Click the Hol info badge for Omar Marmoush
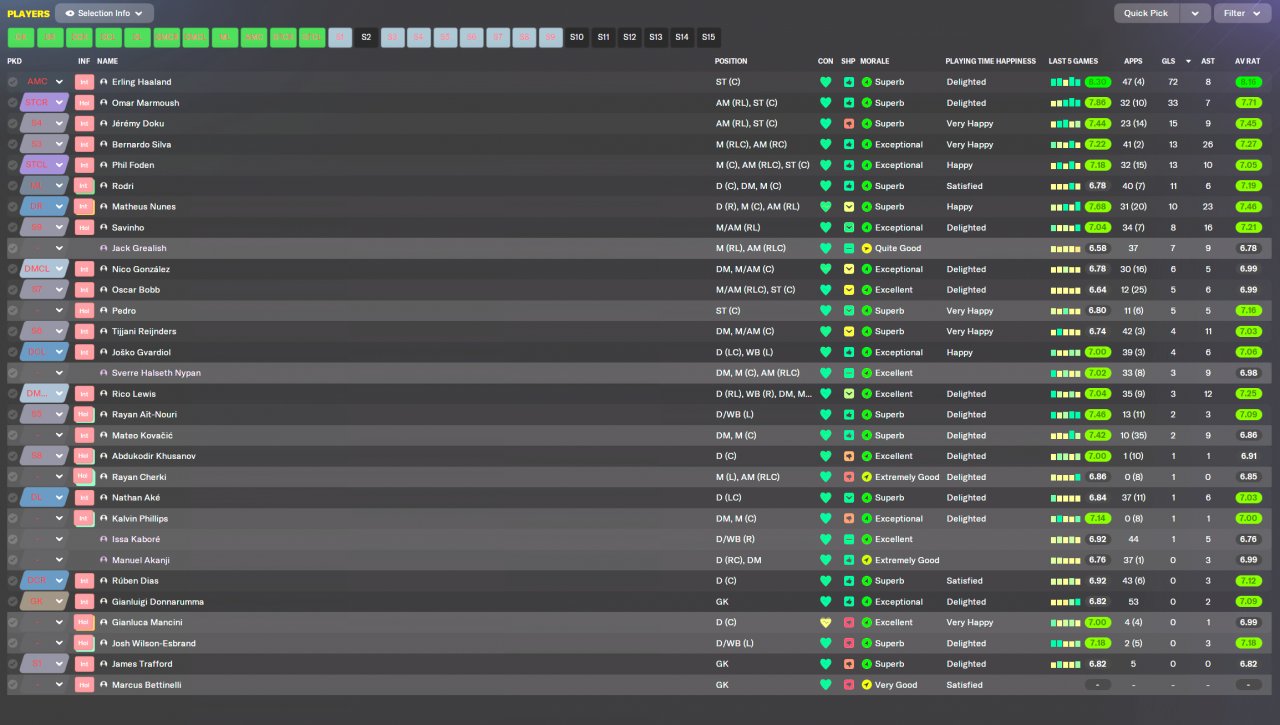The width and height of the screenshot is (1280, 725). [x=84, y=103]
